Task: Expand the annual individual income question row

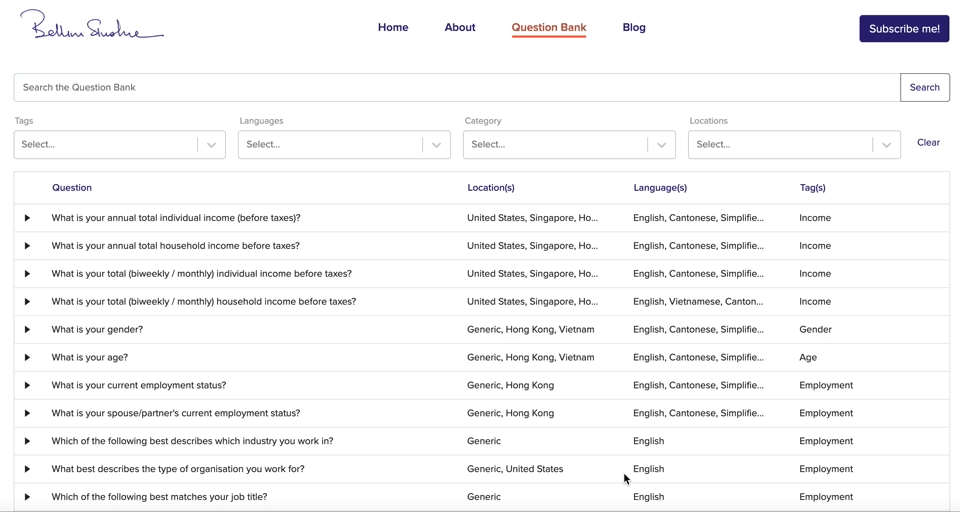Action: (27, 218)
